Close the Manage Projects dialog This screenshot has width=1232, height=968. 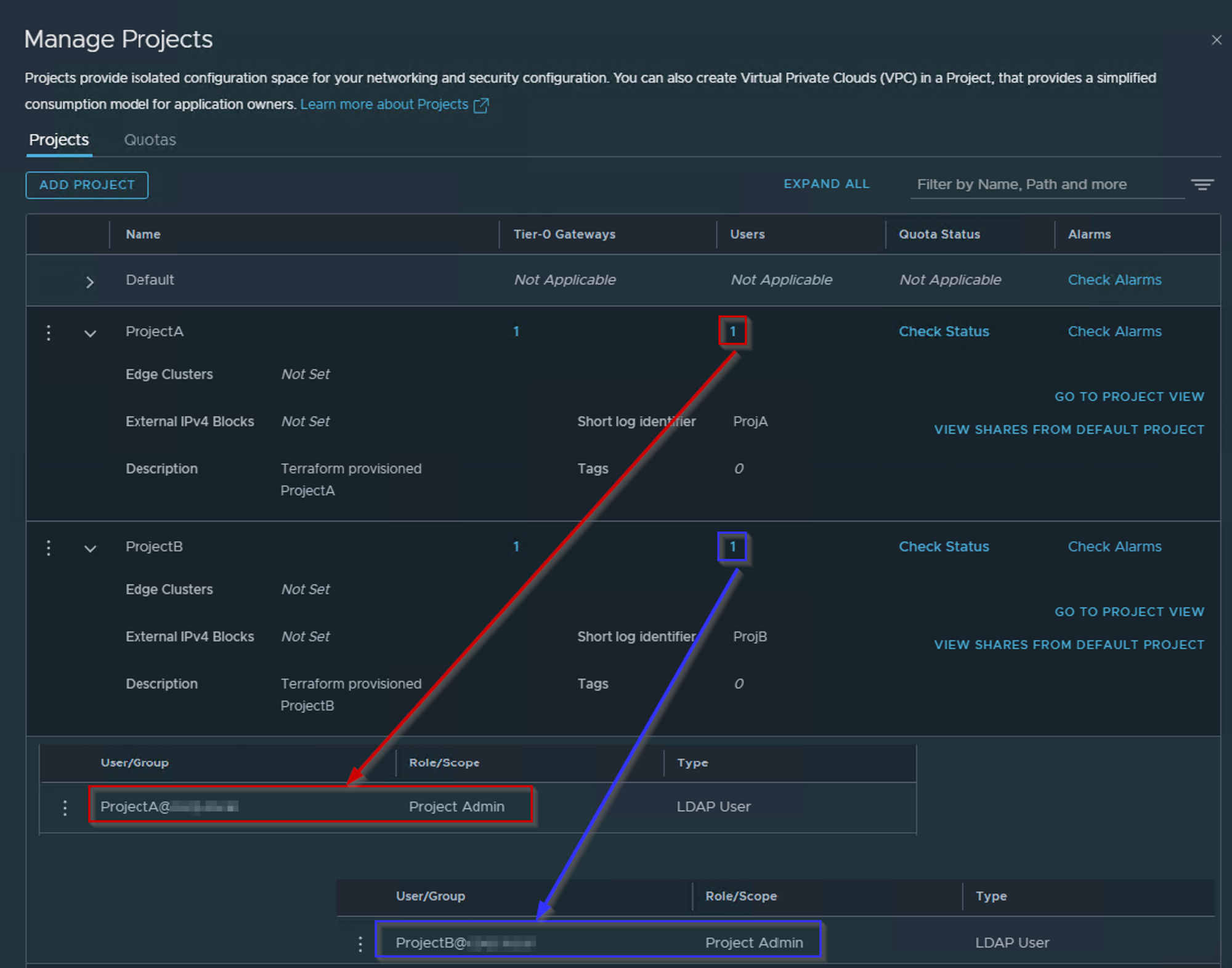(1216, 40)
